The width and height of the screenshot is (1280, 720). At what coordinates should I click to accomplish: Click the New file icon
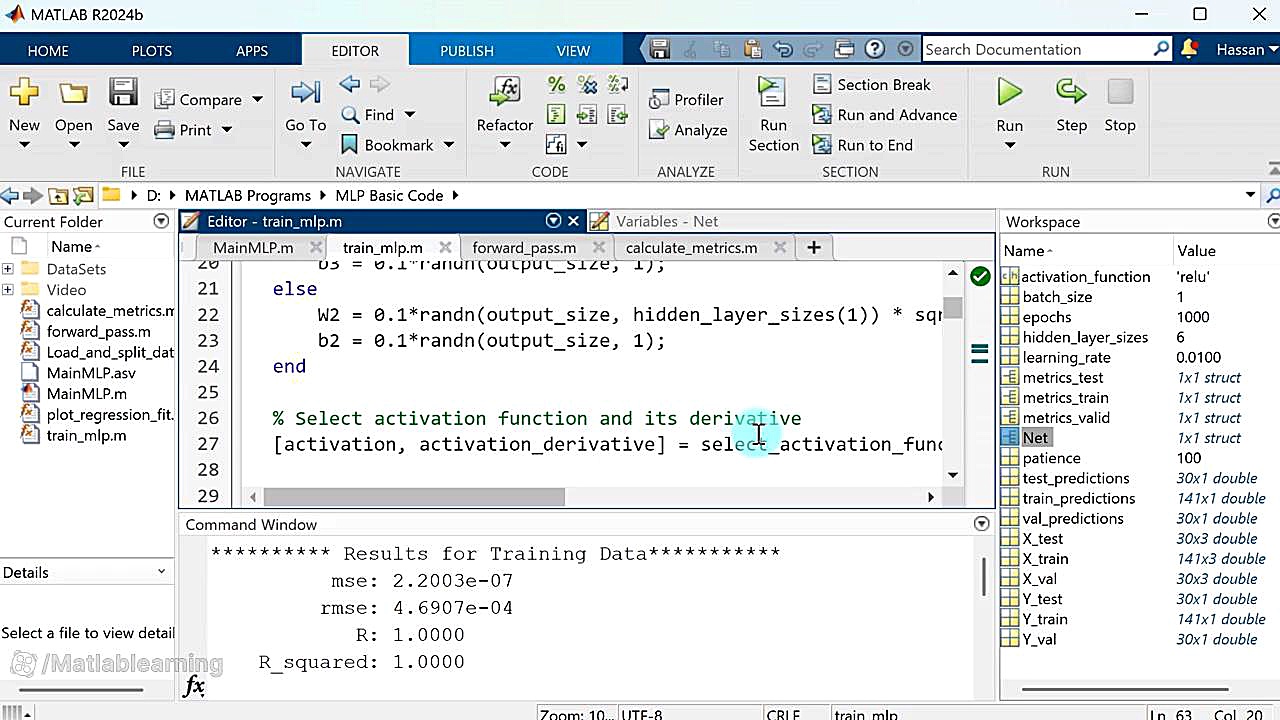pyautogui.click(x=24, y=93)
